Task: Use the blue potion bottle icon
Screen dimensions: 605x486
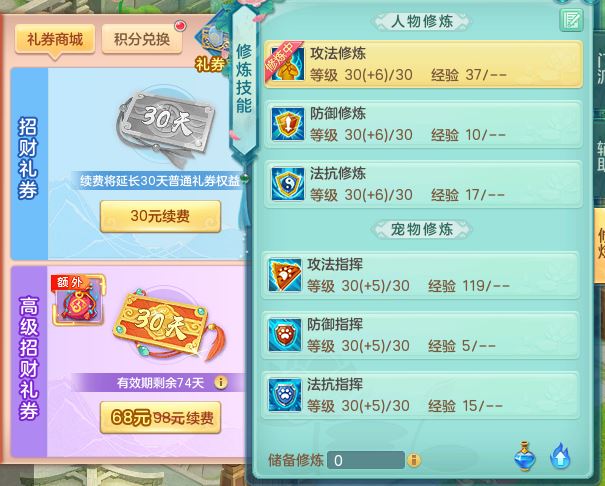Action: pyautogui.click(x=525, y=456)
